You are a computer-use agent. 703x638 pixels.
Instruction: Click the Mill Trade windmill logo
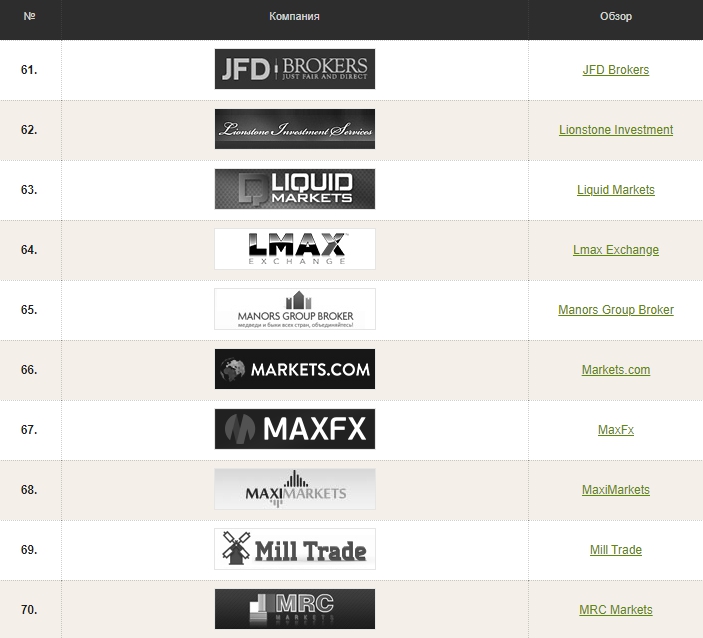(295, 549)
